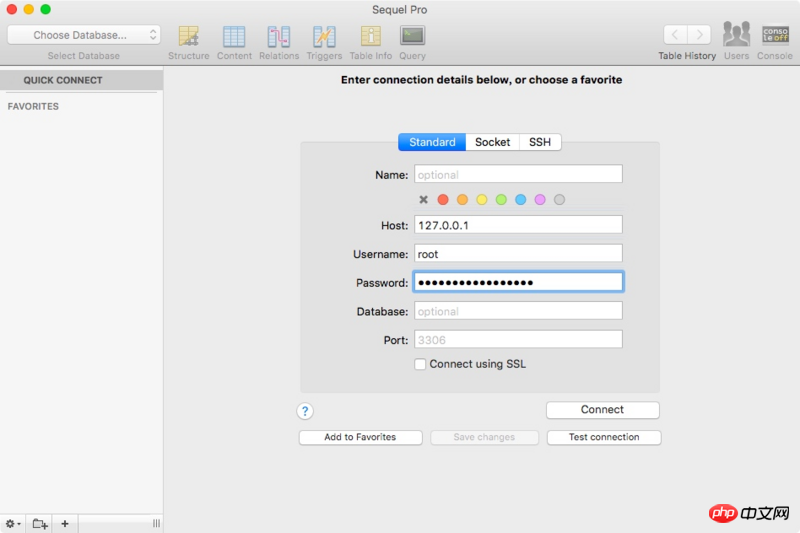Pick the gray color label
Viewport: 800px width, 533px height.
pyautogui.click(x=559, y=199)
